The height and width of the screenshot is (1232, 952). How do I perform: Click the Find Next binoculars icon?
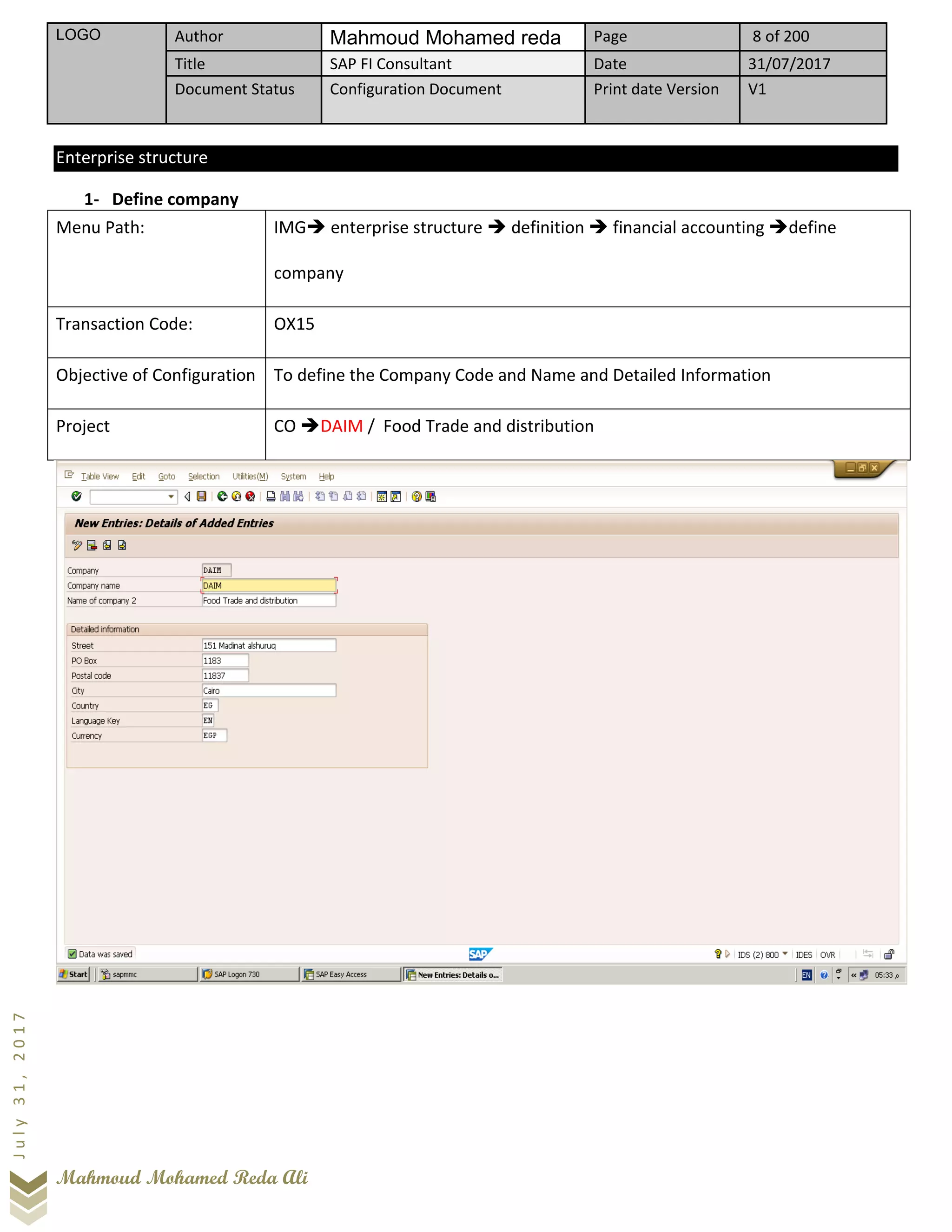point(298,497)
